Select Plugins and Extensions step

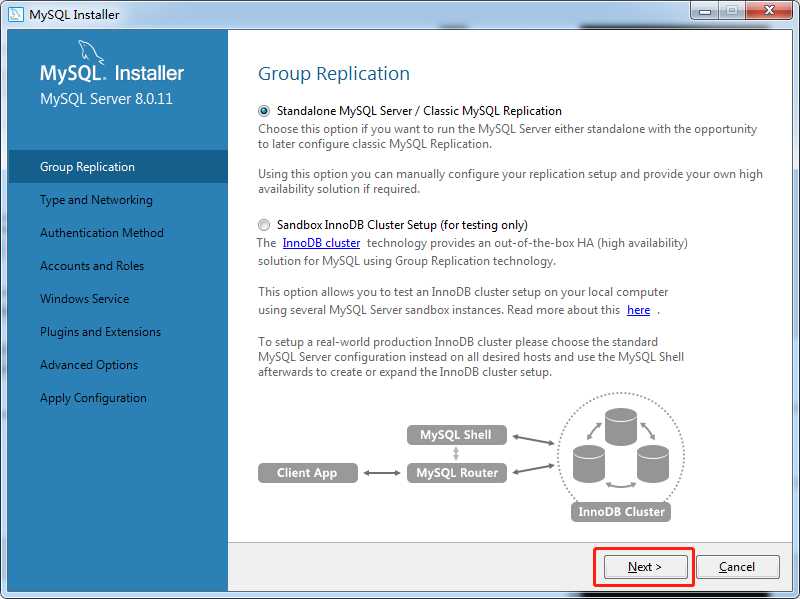(x=101, y=332)
